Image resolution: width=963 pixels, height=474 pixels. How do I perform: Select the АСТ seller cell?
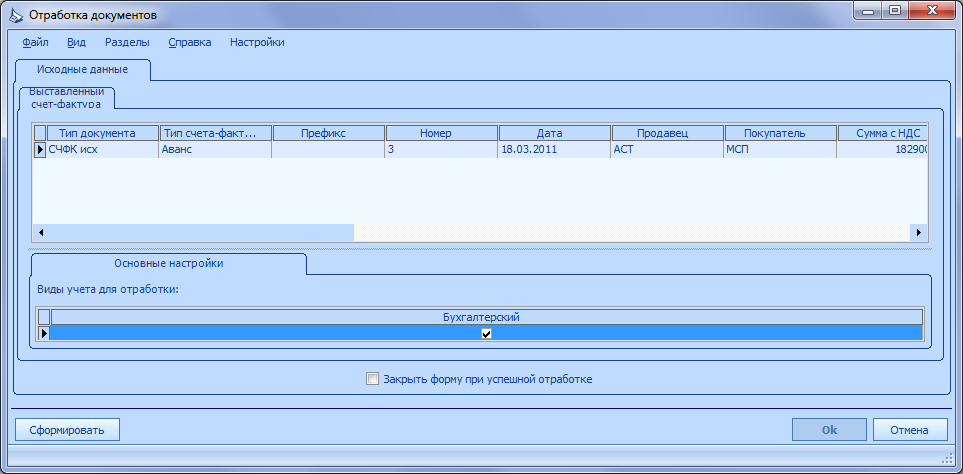pos(668,149)
